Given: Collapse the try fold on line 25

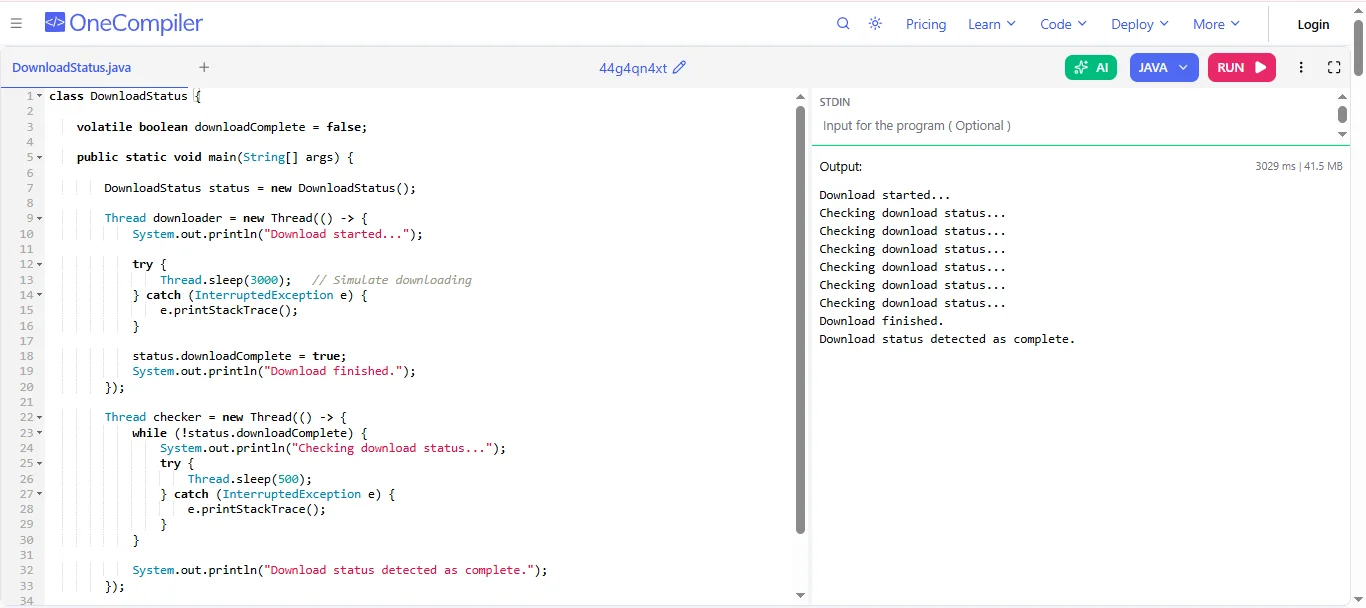Looking at the screenshot, I should [40, 463].
